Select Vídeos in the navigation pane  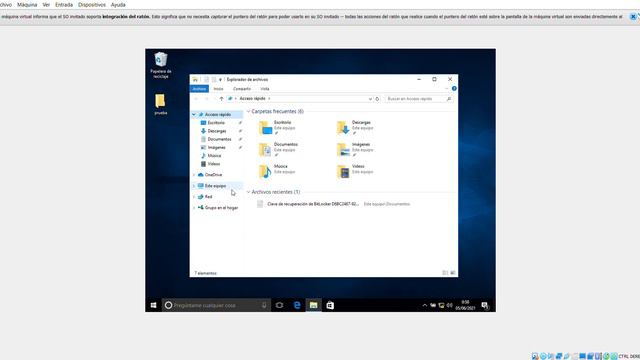point(213,164)
